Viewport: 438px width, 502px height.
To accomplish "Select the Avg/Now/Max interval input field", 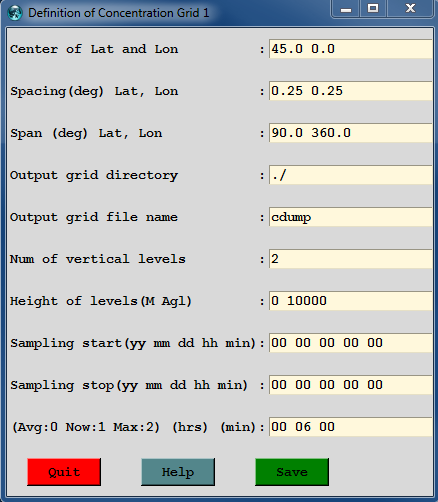I will pos(351,427).
